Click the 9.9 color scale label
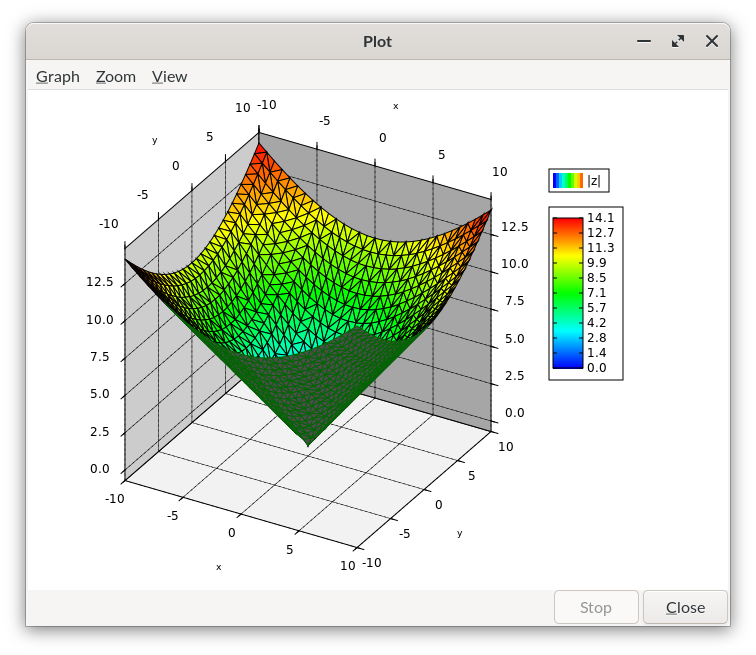756x655 pixels. point(596,263)
